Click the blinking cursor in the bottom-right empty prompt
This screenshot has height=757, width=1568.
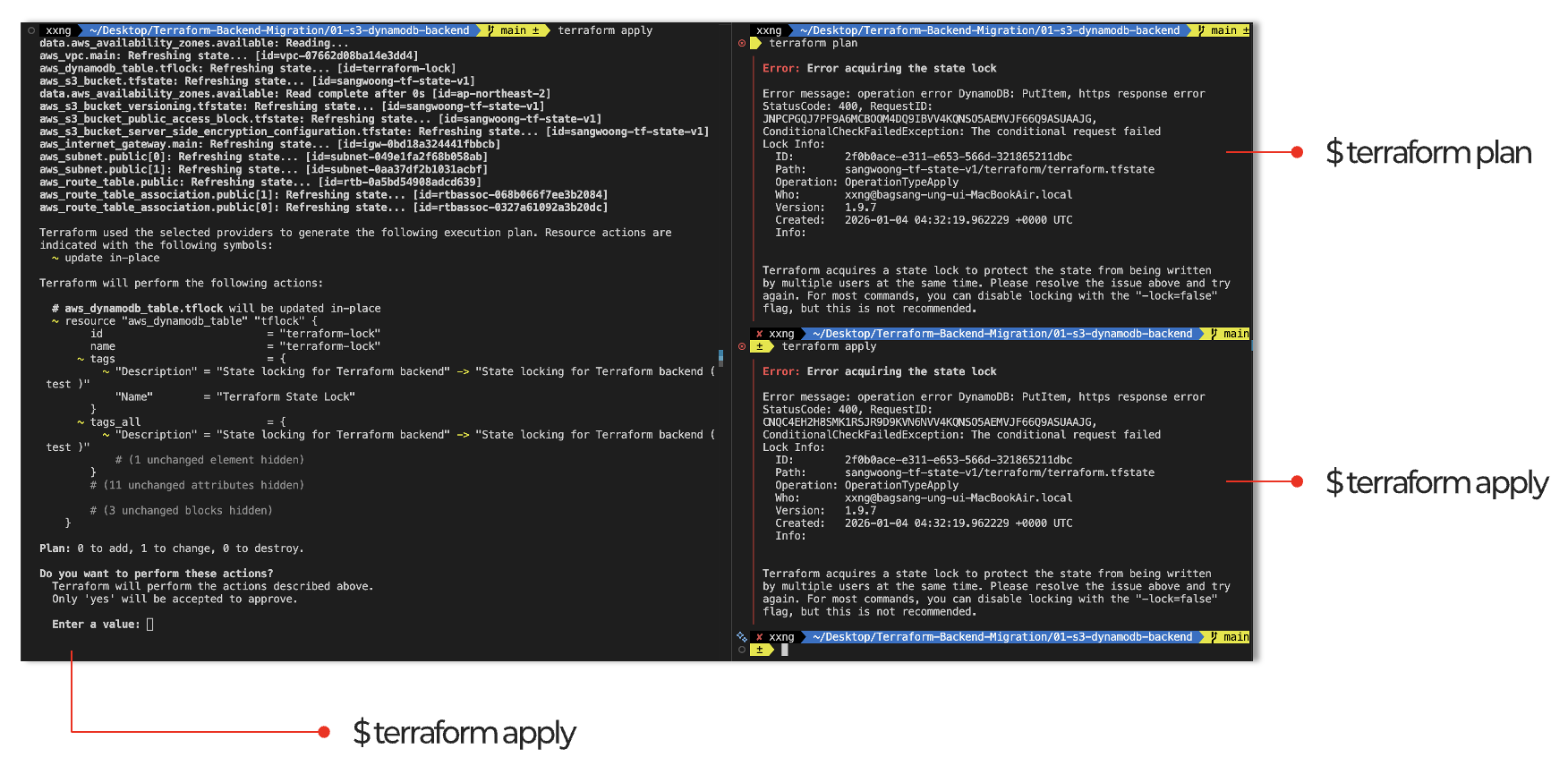[x=785, y=650]
